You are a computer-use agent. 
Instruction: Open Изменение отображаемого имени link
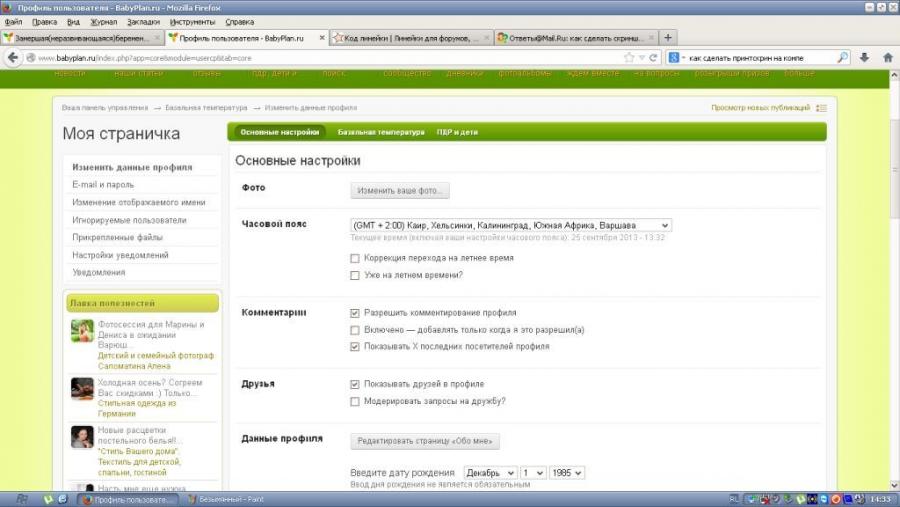click(x=138, y=203)
